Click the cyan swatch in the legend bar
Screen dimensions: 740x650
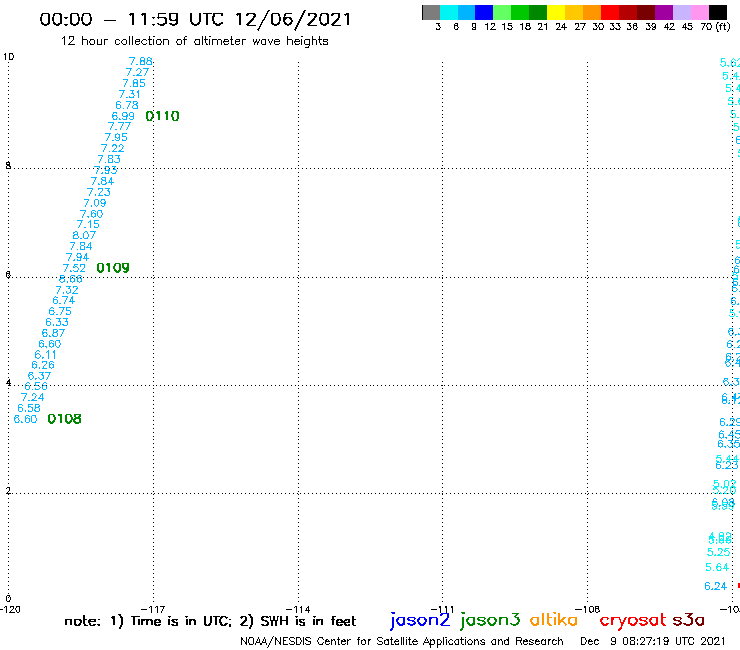pos(448,13)
